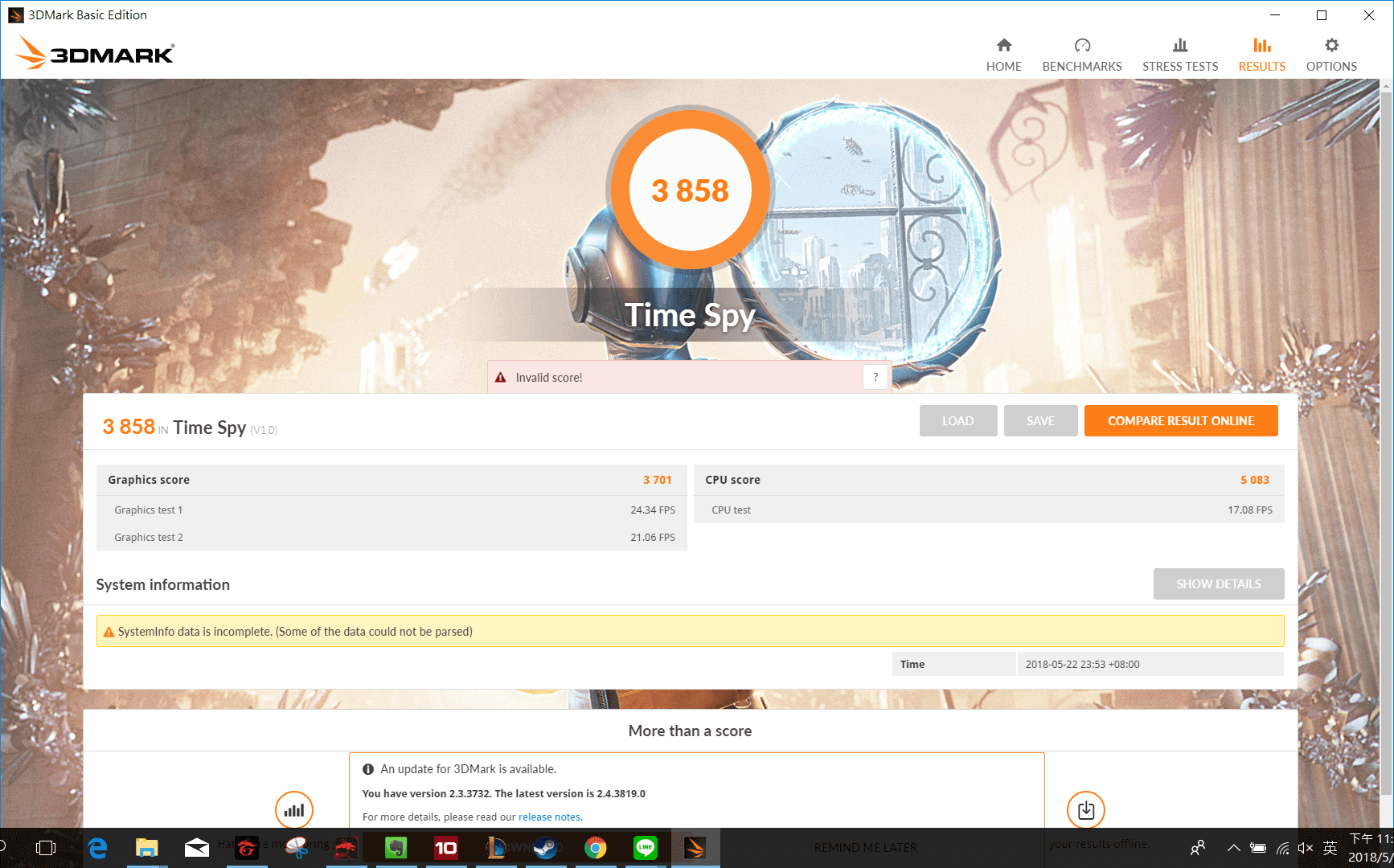1394x868 pixels.
Task: Click the SystemInfo incomplete warning icon
Action: click(x=109, y=632)
